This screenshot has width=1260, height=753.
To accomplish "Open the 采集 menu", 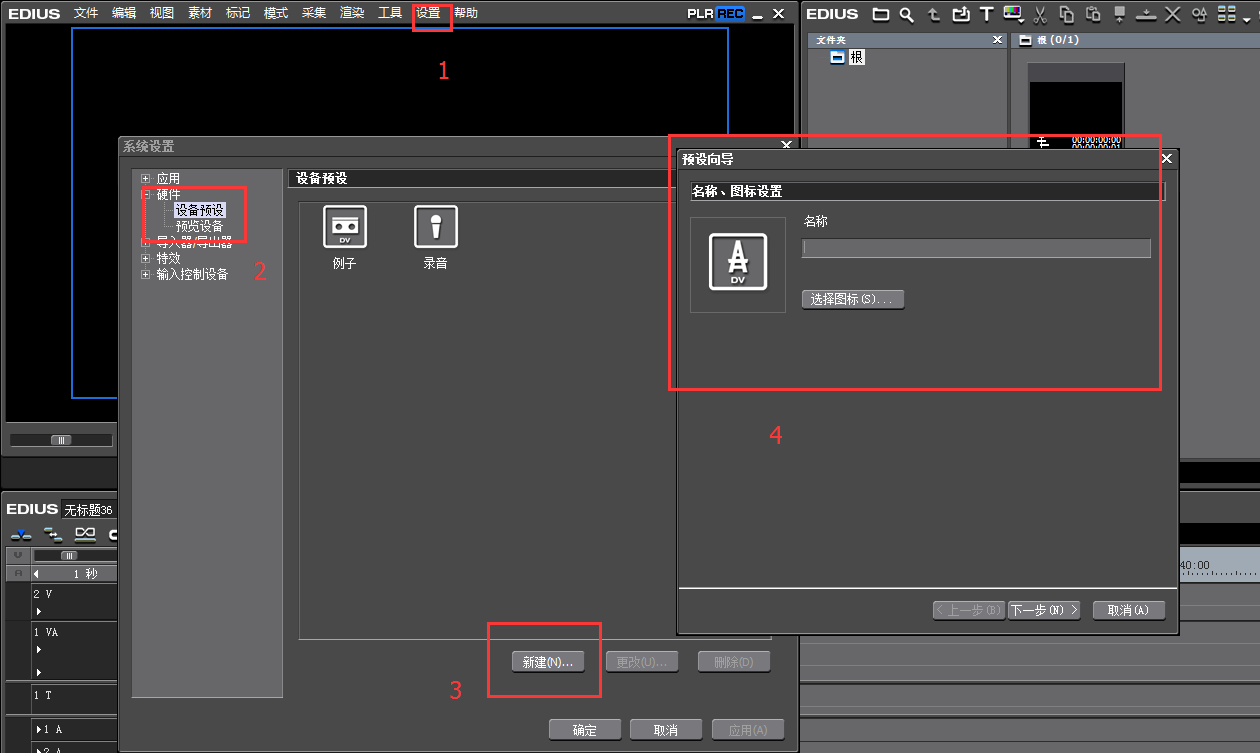I will [x=314, y=13].
